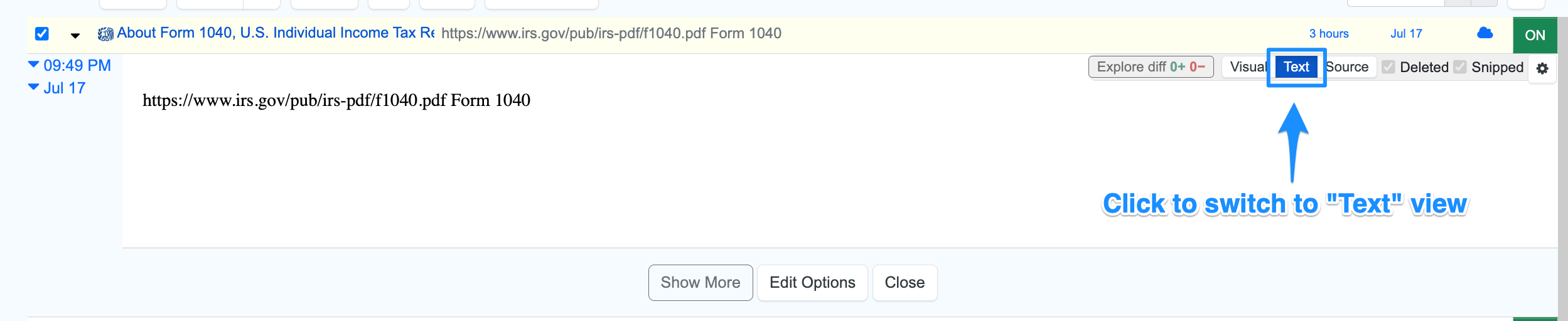Switch to the Source view tab
The image size is (1568, 321).
1348,67
